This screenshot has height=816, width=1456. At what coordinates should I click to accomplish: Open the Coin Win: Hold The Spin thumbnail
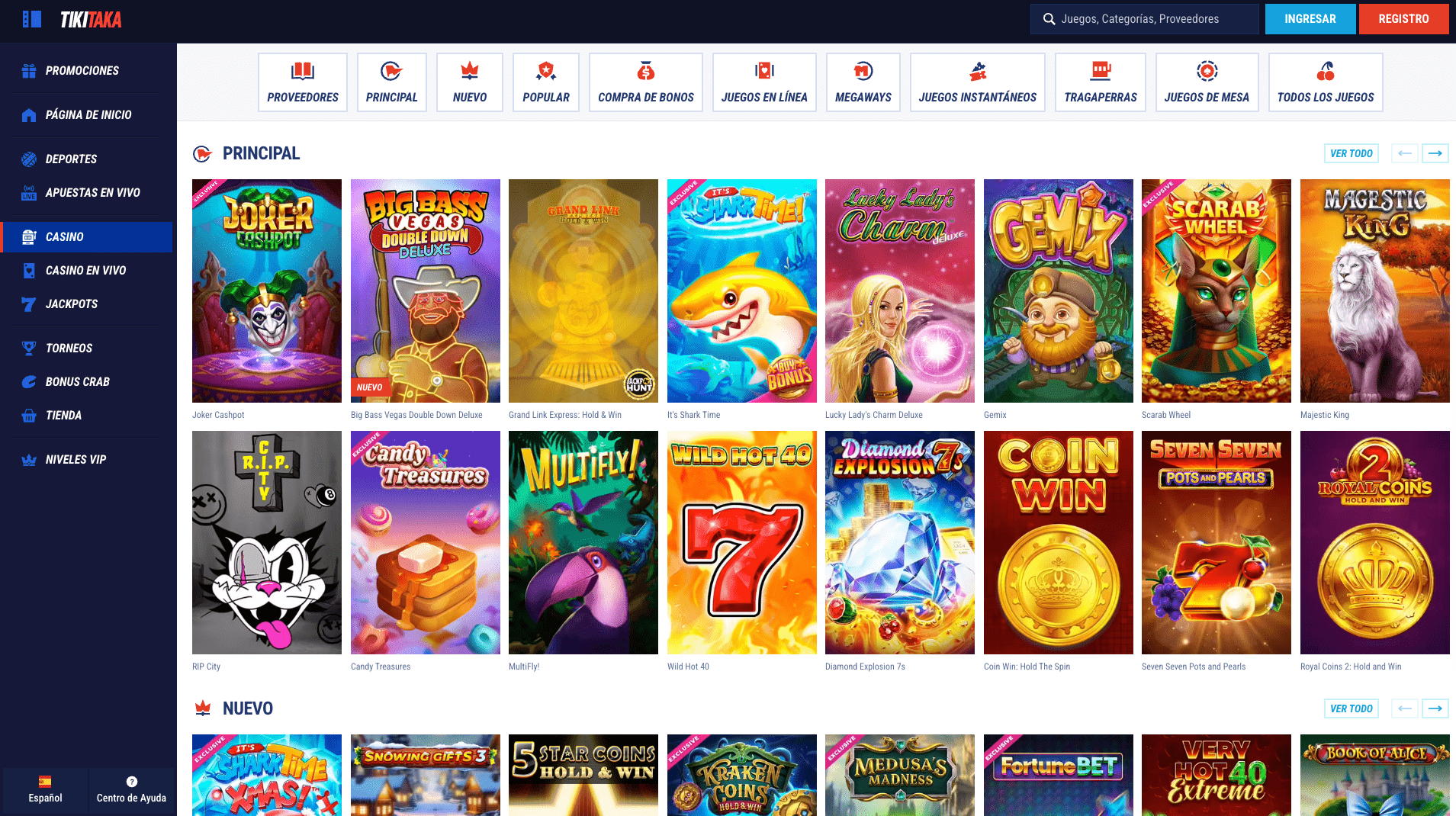point(1059,542)
